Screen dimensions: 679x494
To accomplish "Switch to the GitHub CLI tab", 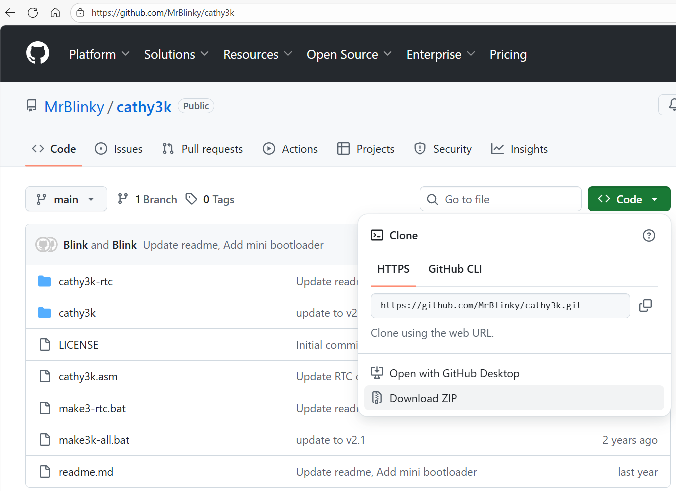I will [x=455, y=269].
